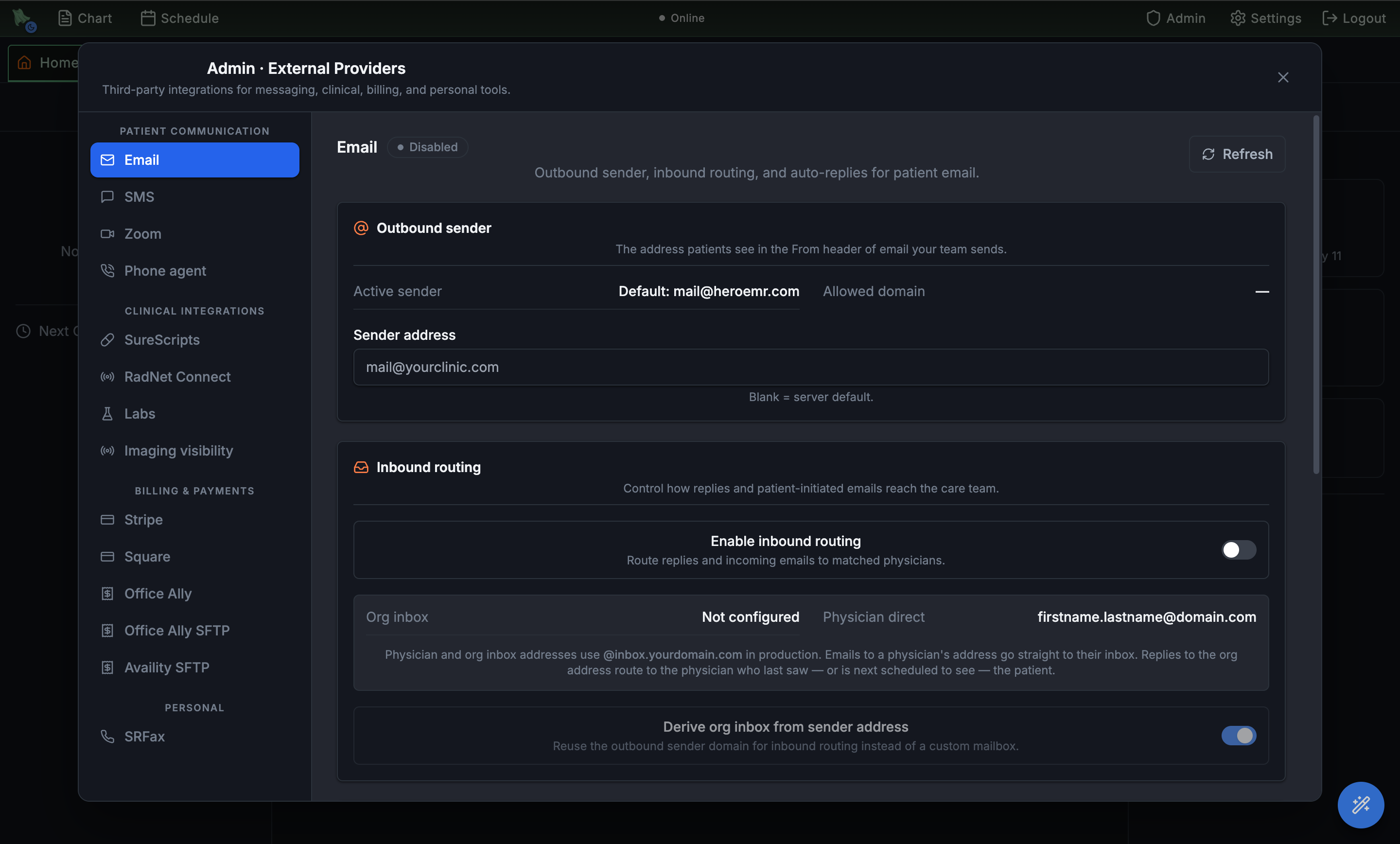This screenshot has width=1400, height=844.
Task: Open Chart in top navigation
Action: (x=85, y=18)
